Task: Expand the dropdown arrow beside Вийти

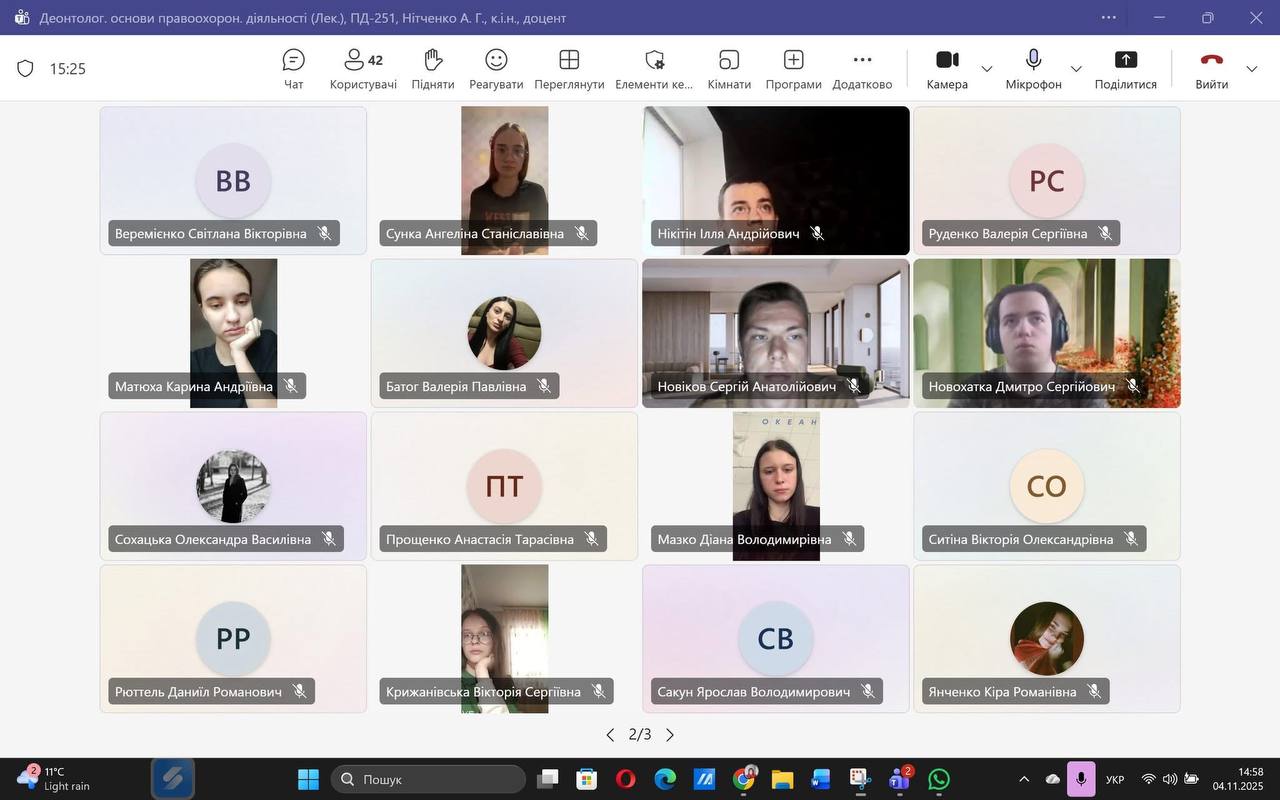Action: pos(1252,69)
